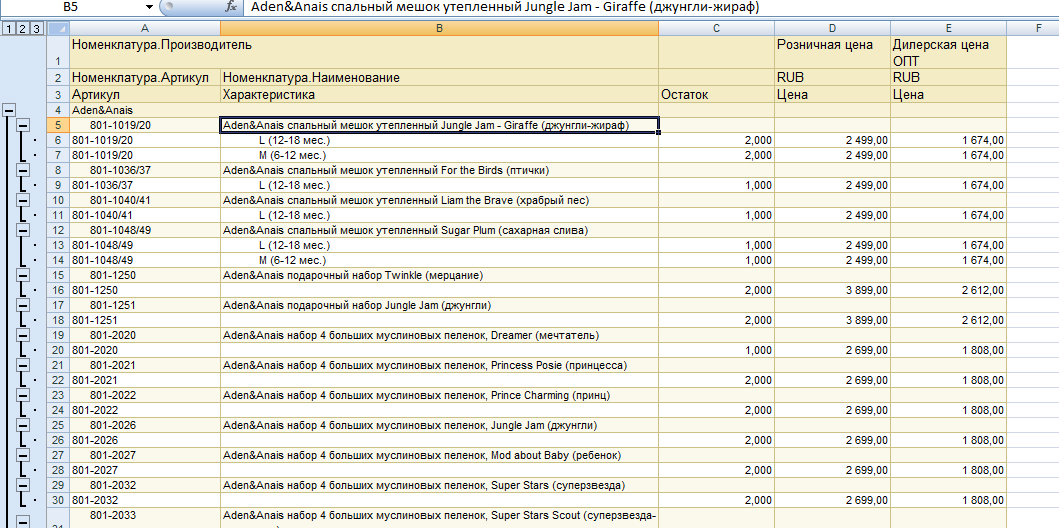This screenshot has height=528, width=1059.
Task: Select the Princess Posie product cell
Action: [439, 365]
